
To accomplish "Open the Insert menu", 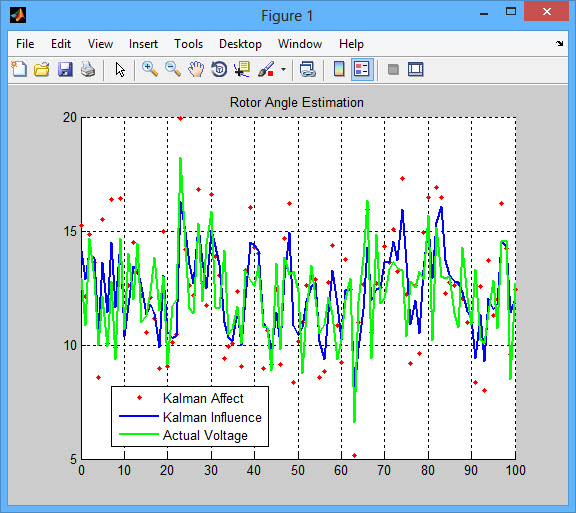I will click(143, 44).
